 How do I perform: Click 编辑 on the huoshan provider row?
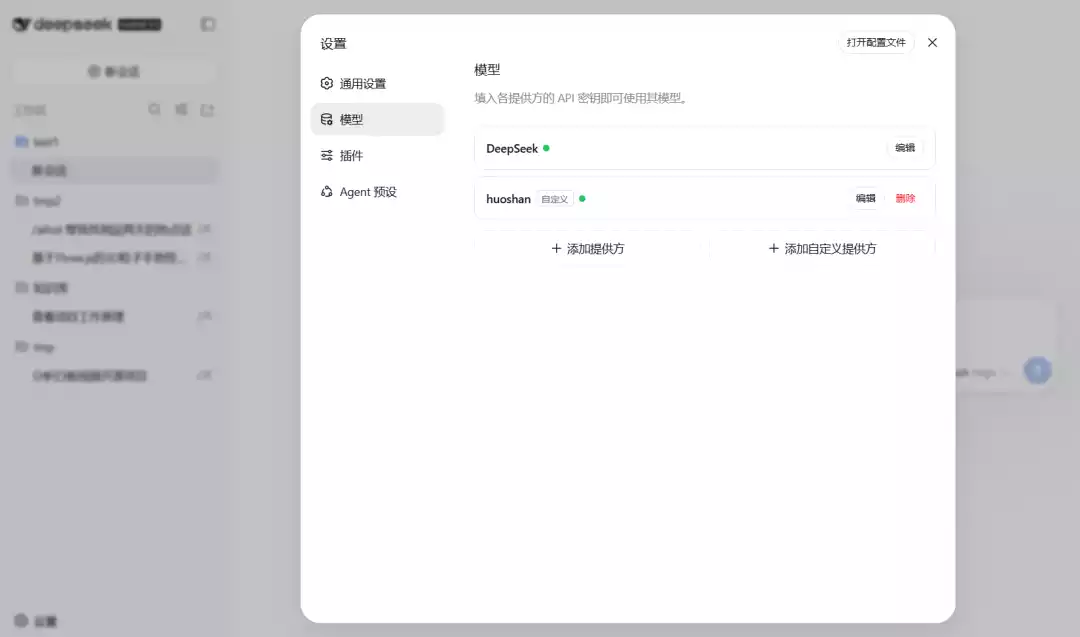(865, 198)
